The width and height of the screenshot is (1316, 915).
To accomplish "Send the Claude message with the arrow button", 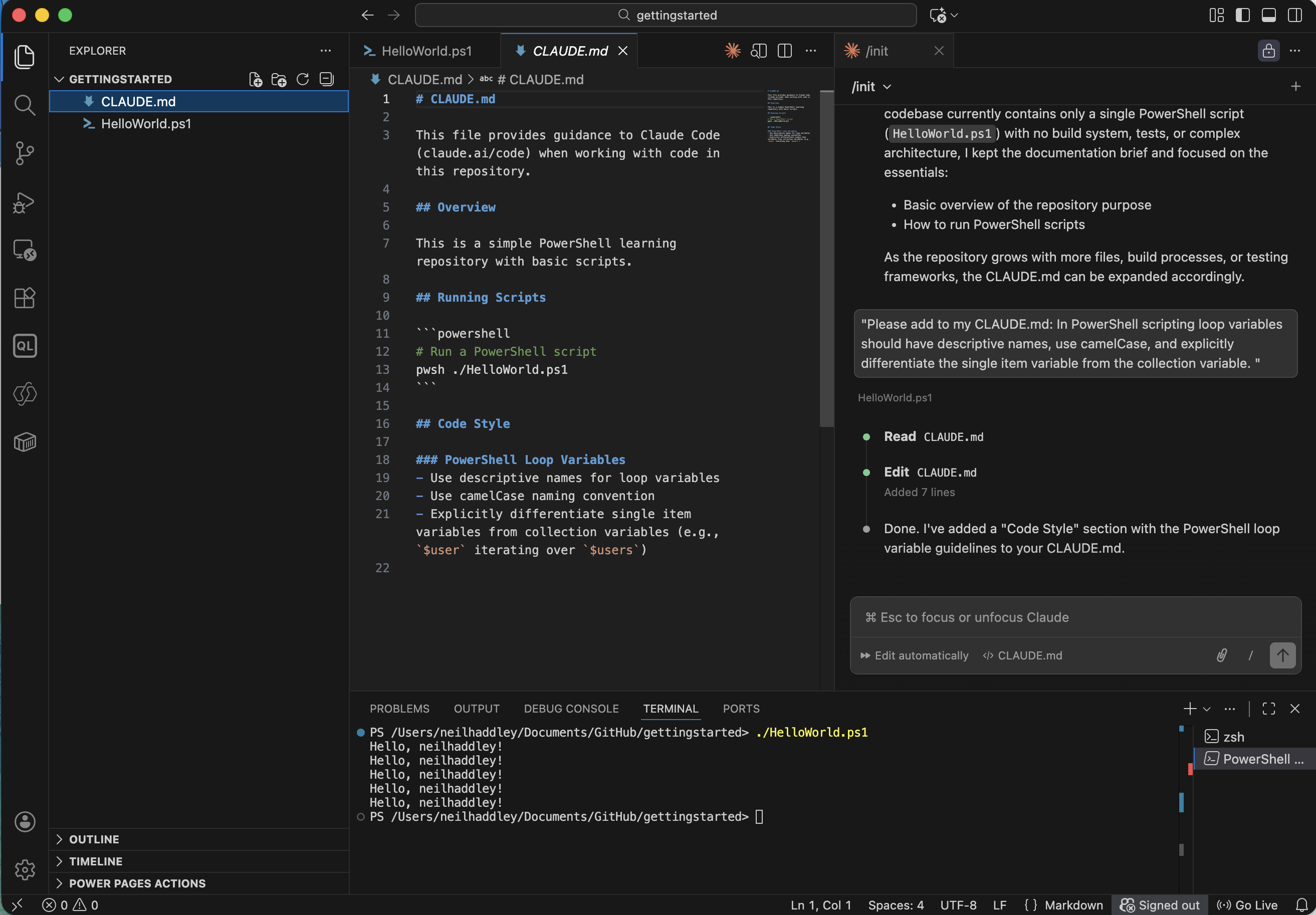I will [x=1282, y=655].
